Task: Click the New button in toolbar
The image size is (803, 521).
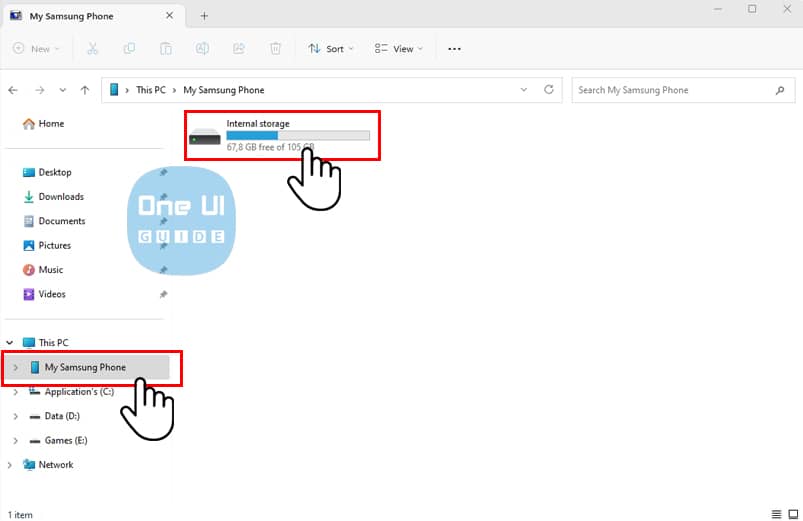Action: [x=36, y=48]
